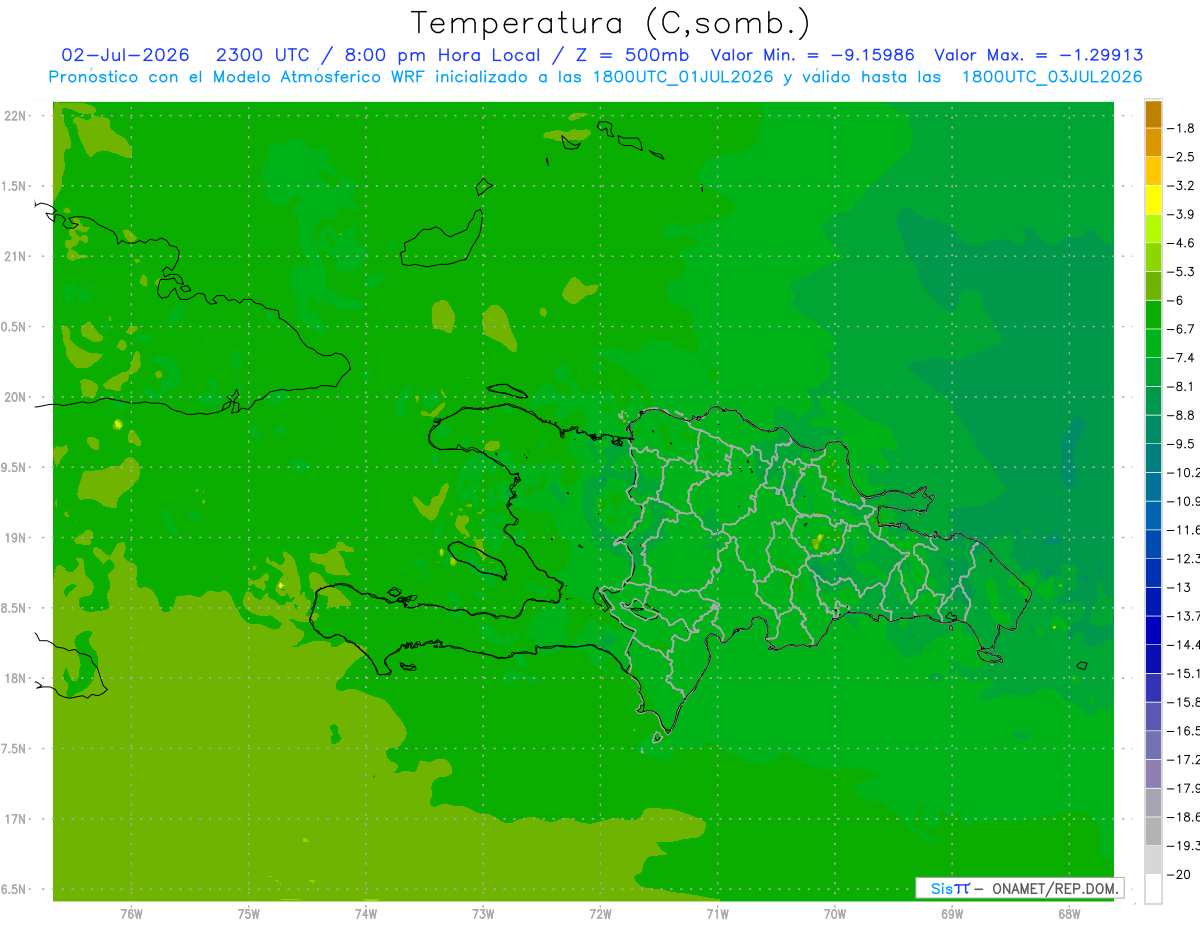This screenshot has width=1200, height=927.
Task: Click the '74W' longitude label
Action: click(x=366, y=913)
